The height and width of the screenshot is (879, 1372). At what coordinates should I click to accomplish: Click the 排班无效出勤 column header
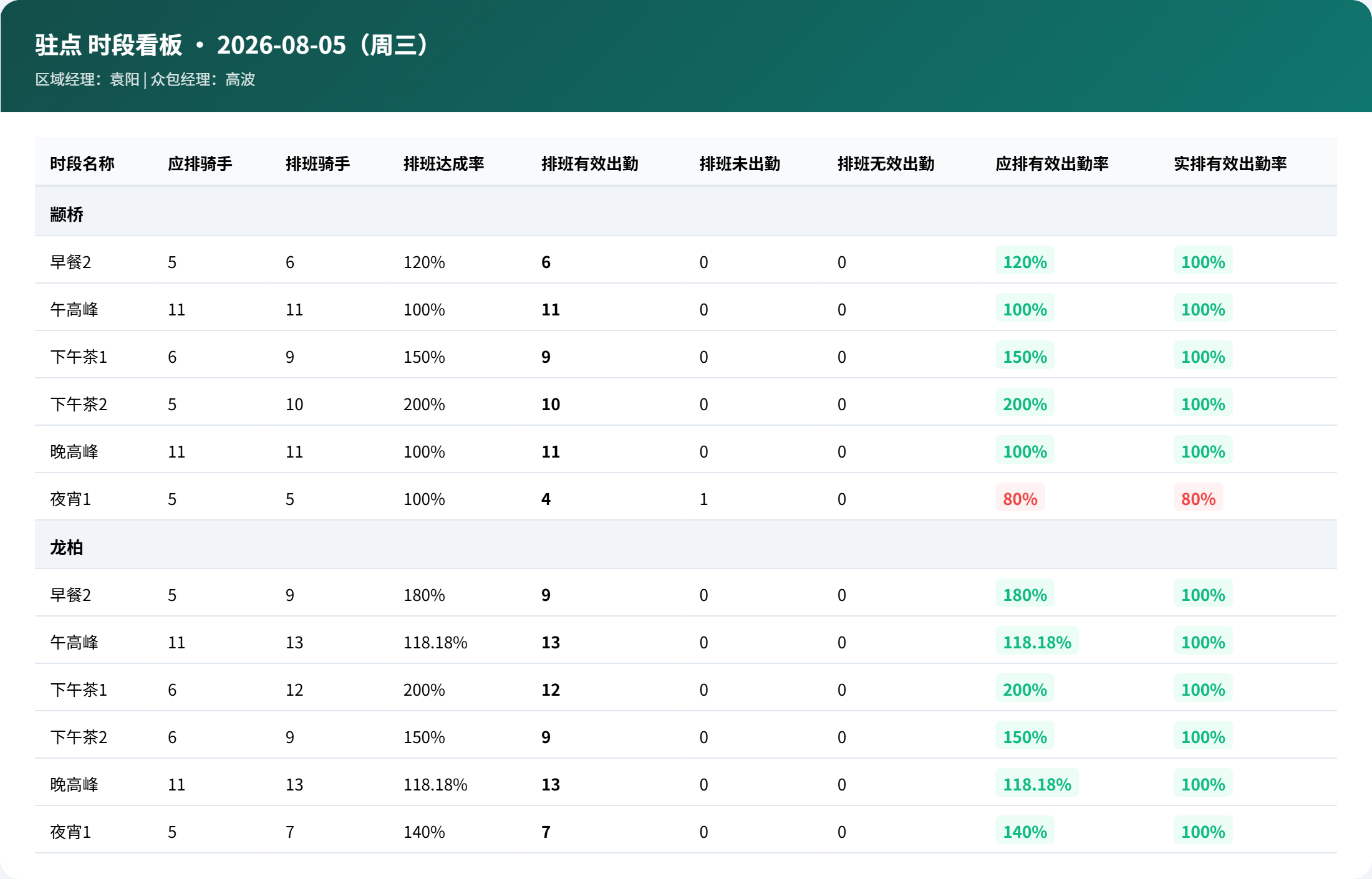point(886,163)
